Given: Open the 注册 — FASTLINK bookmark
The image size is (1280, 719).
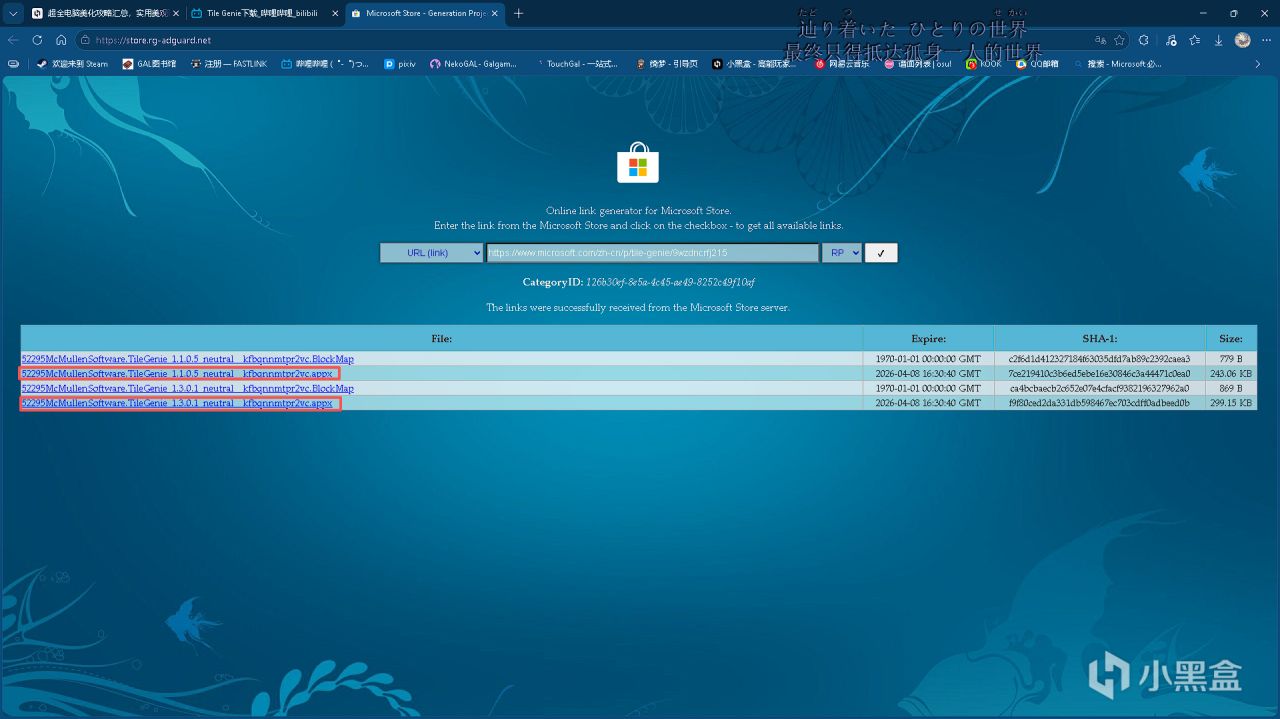Looking at the screenshot, I should coord(228,63).
